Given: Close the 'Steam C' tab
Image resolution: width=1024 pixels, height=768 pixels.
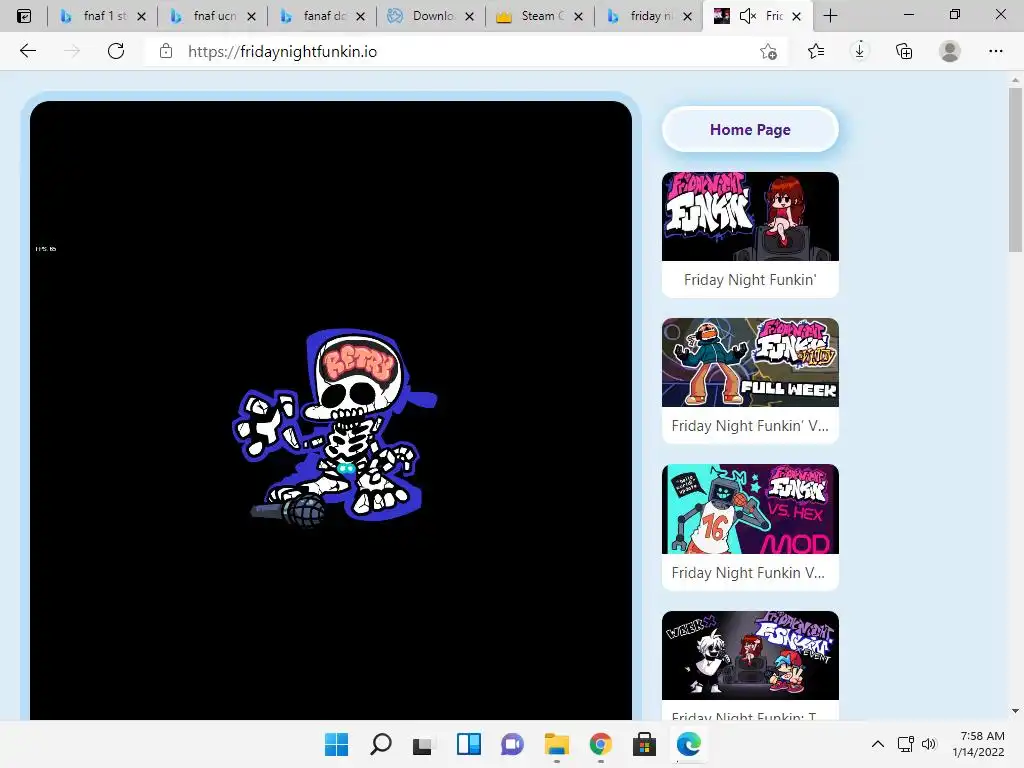Looking at the screenshot, I should [579, 16].
